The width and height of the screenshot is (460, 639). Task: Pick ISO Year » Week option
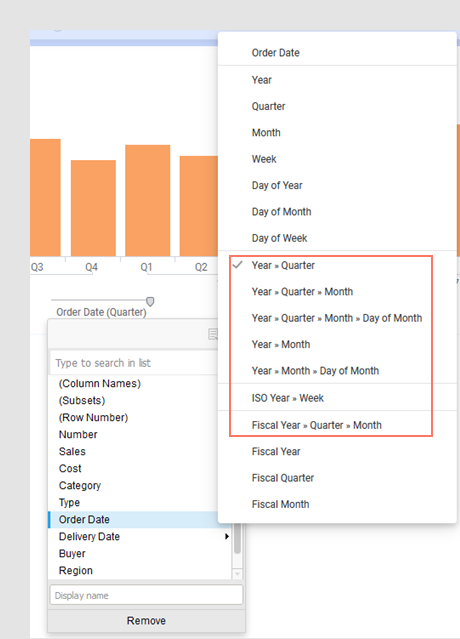(x=287, y=398)
